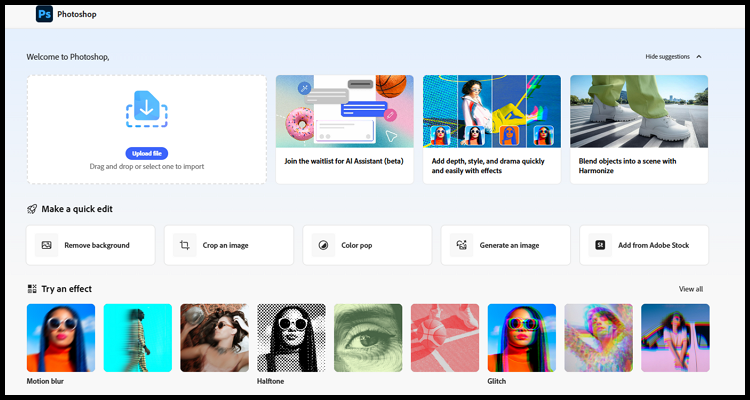
Task: Select the Motion blur effect thumbnail
Action: [x=61, y=338]
